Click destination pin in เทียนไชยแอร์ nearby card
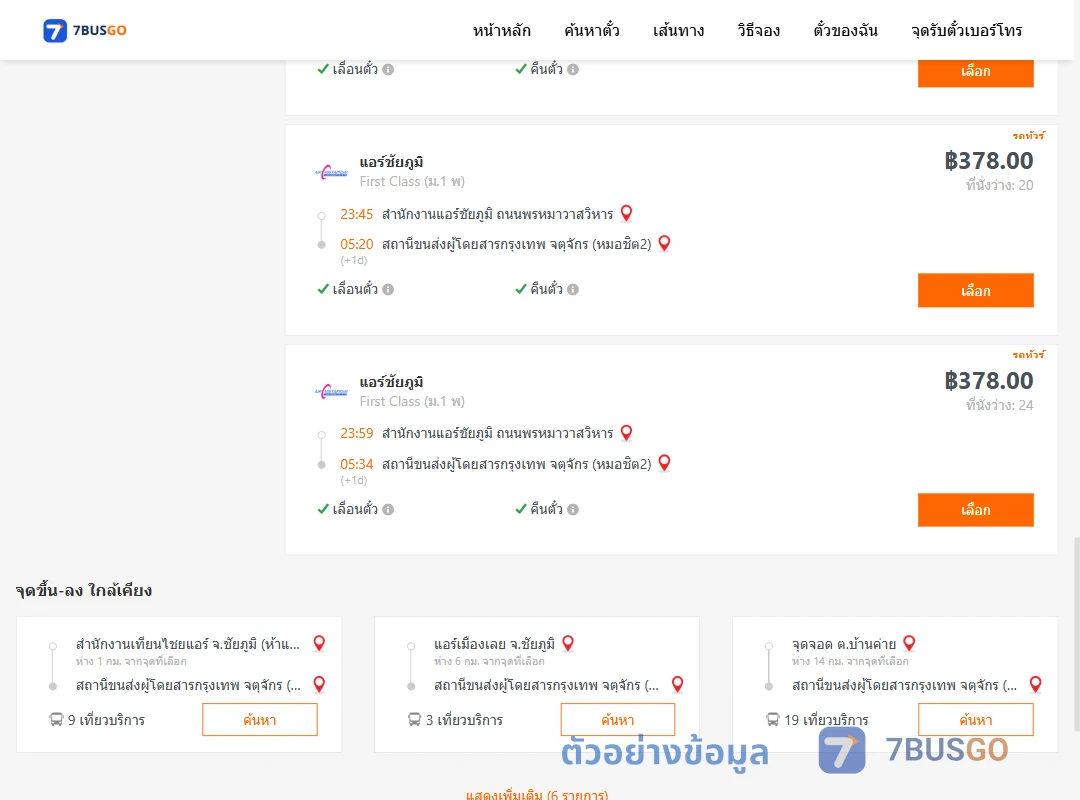1080x800 pixels. coord(319,684)
